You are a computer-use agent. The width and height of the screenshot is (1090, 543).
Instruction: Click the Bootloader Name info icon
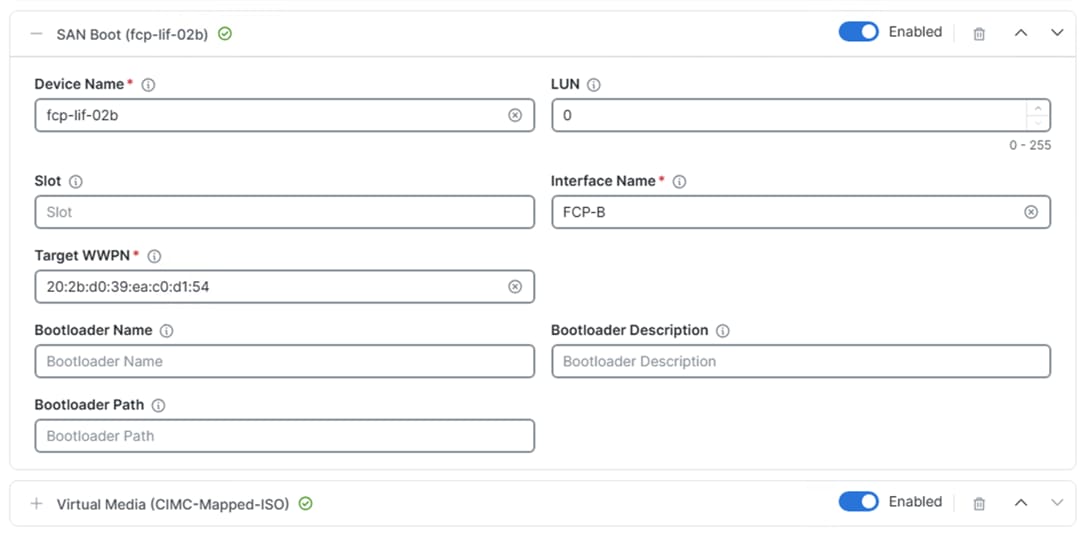(166, 331)
